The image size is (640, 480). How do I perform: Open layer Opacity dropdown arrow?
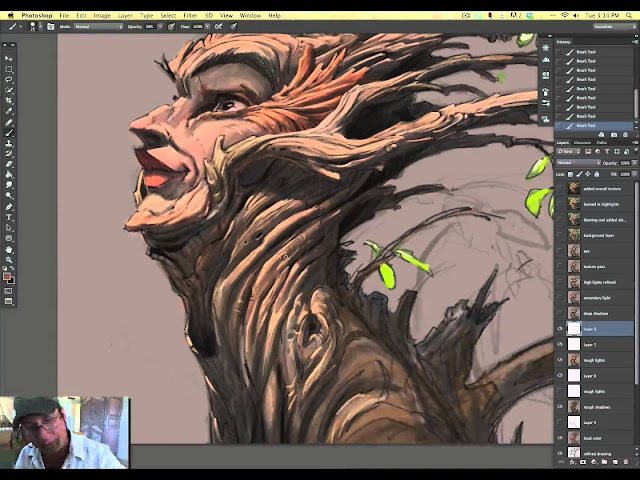tap(634, 162)
